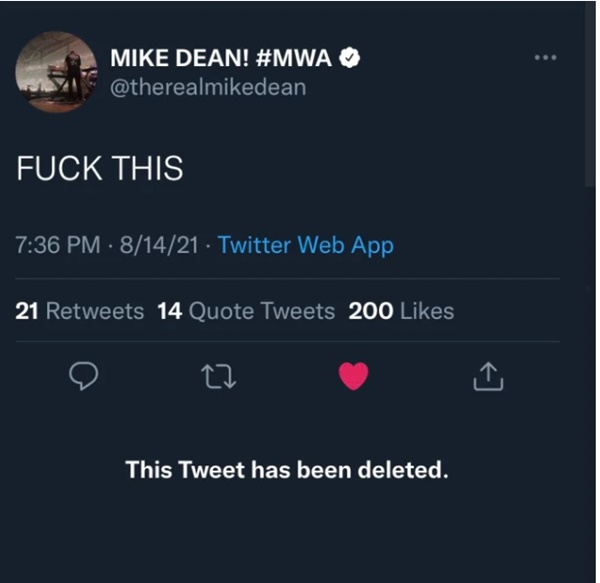
Task: Unlike the tweet via the red heart
Action: (353, 376)
